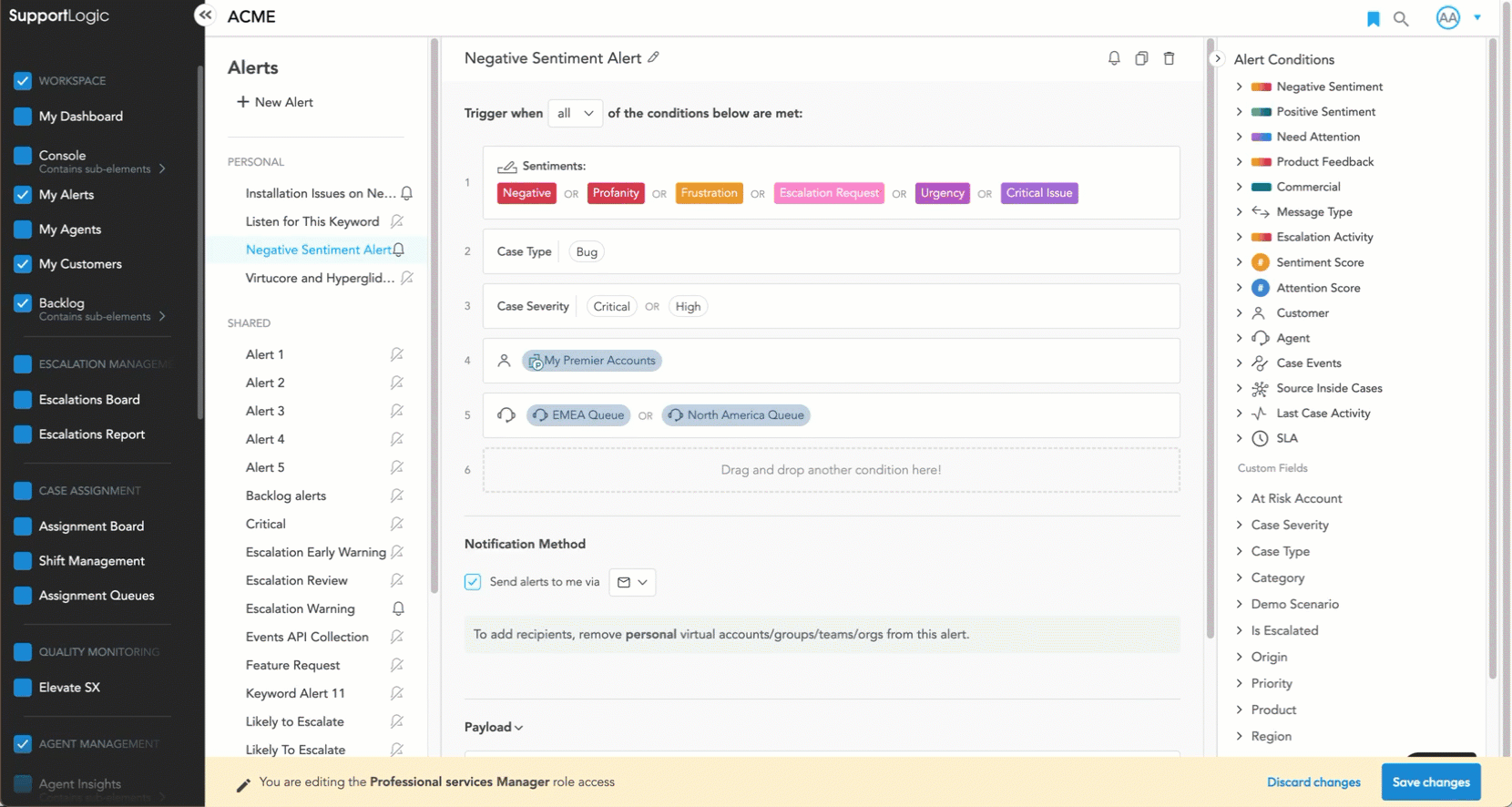Click the Bug case type chip
The width and height of the screenshot is (1512, 807).
[x=587, y=252]
